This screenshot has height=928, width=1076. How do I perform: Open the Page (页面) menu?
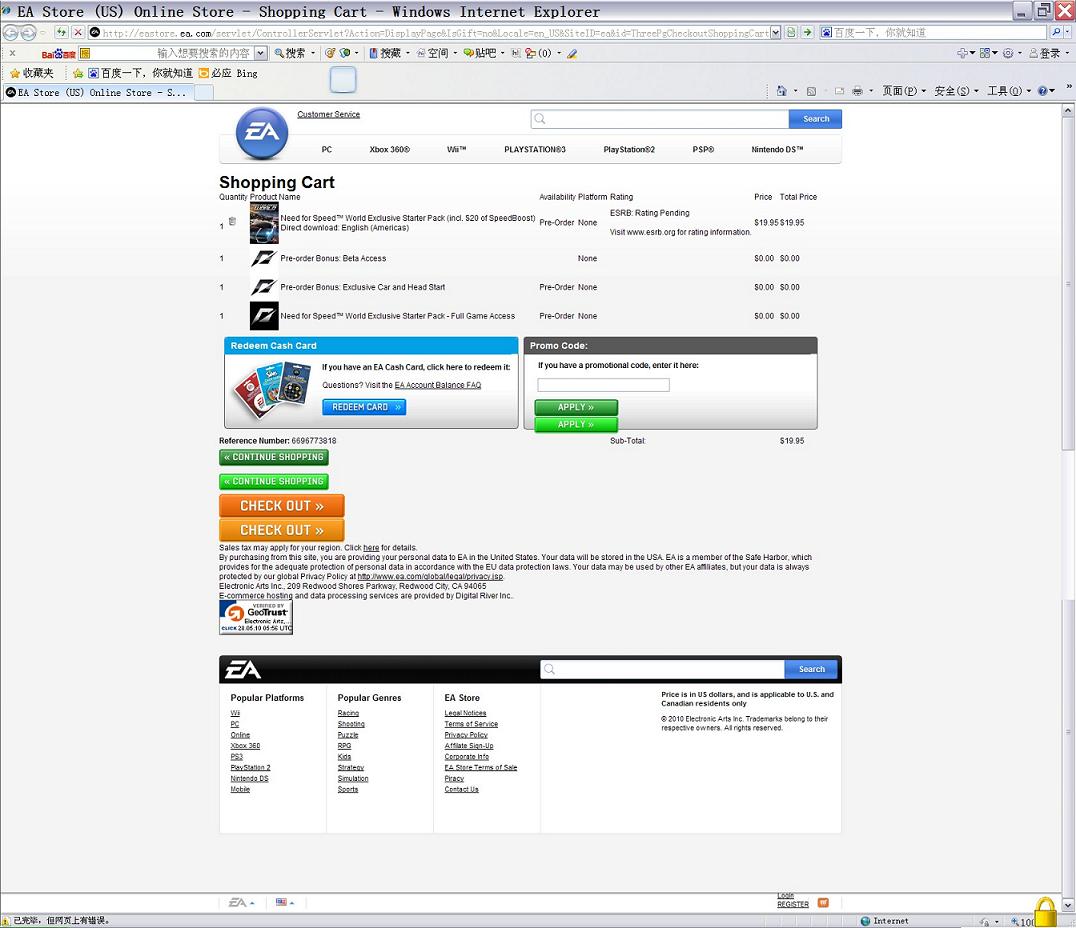(x=903, y=91)
